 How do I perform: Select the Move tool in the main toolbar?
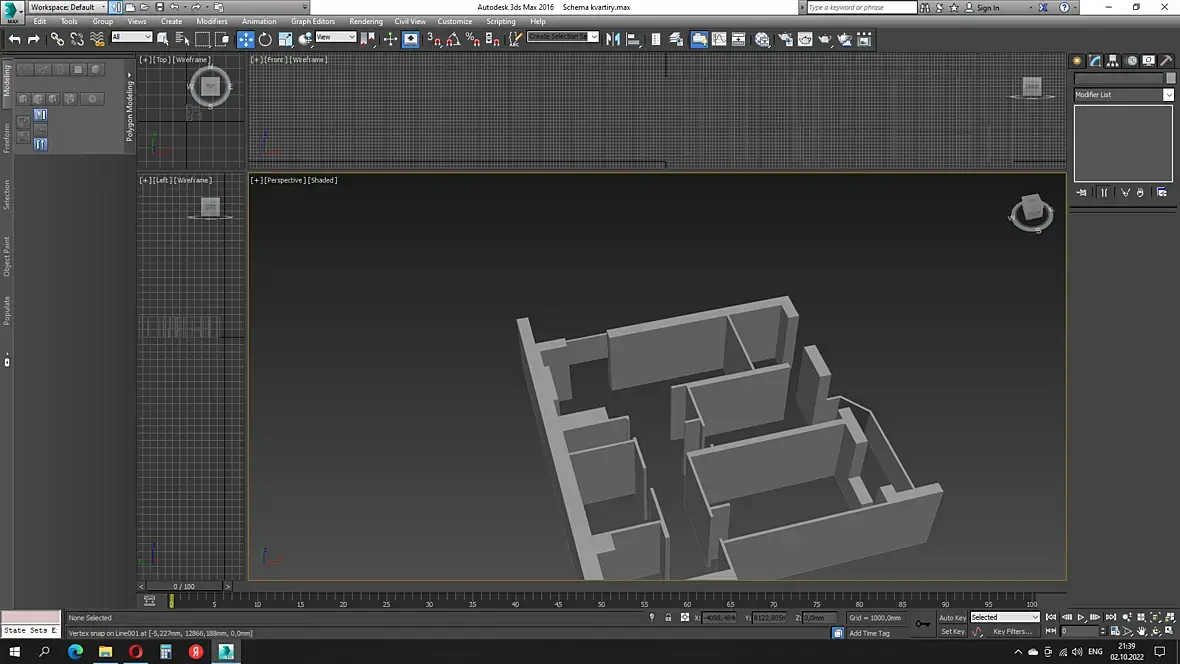245,39
